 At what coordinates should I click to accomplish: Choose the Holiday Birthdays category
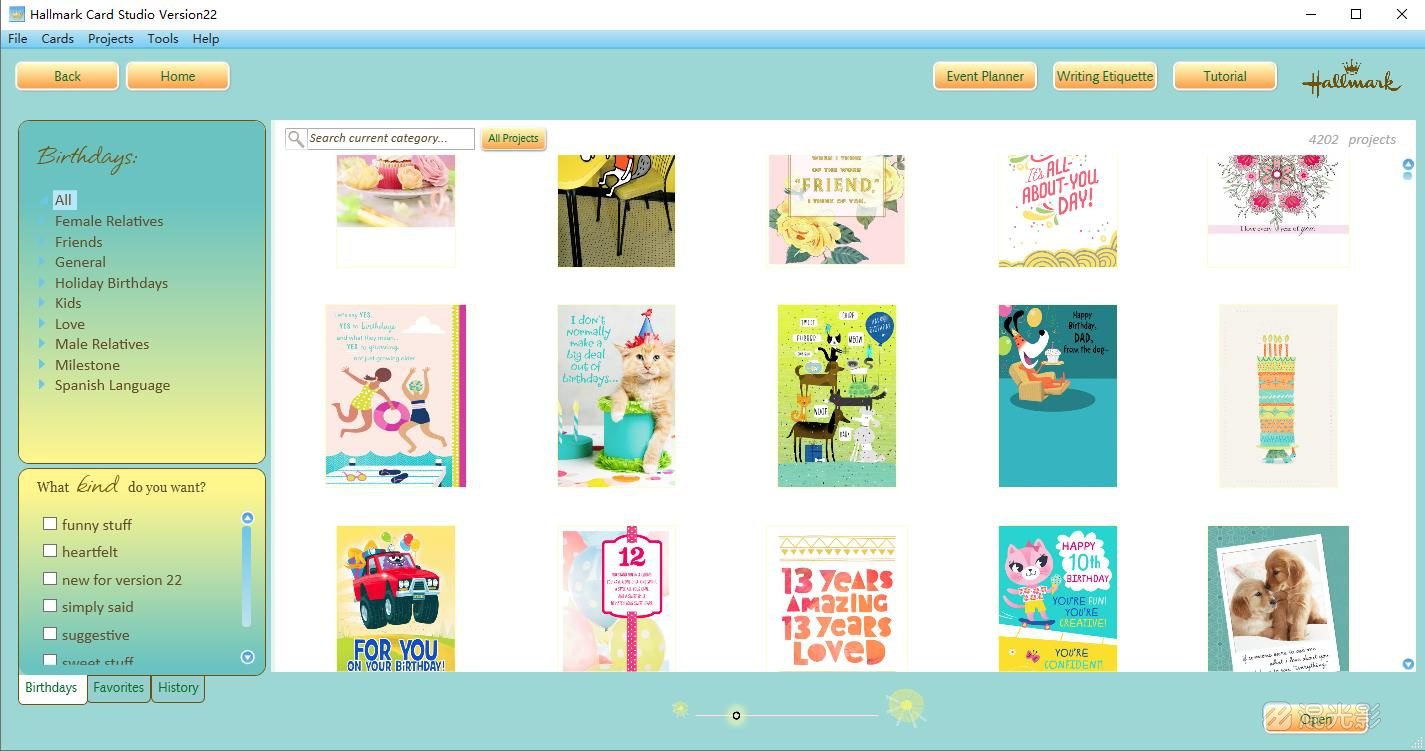(x=111, y=283)
